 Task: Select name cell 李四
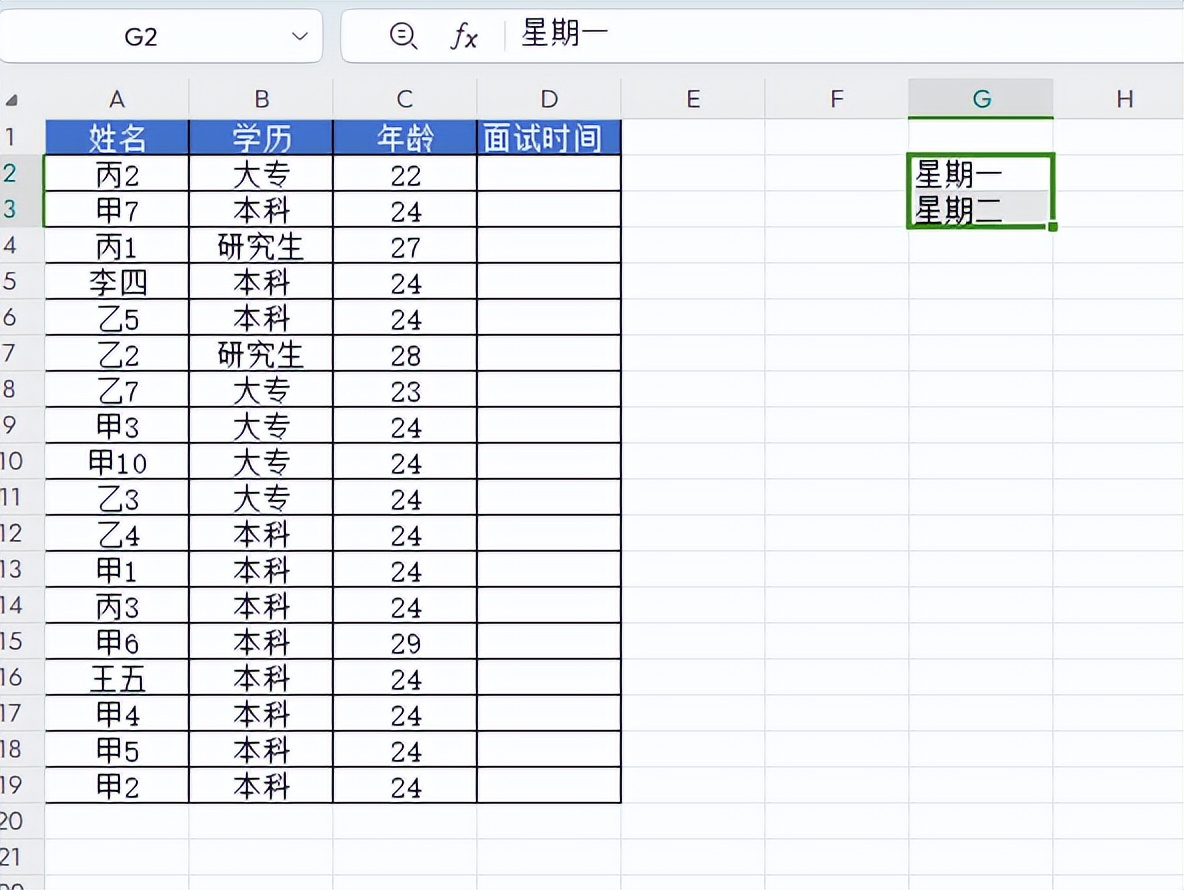[x=116, y=282]
